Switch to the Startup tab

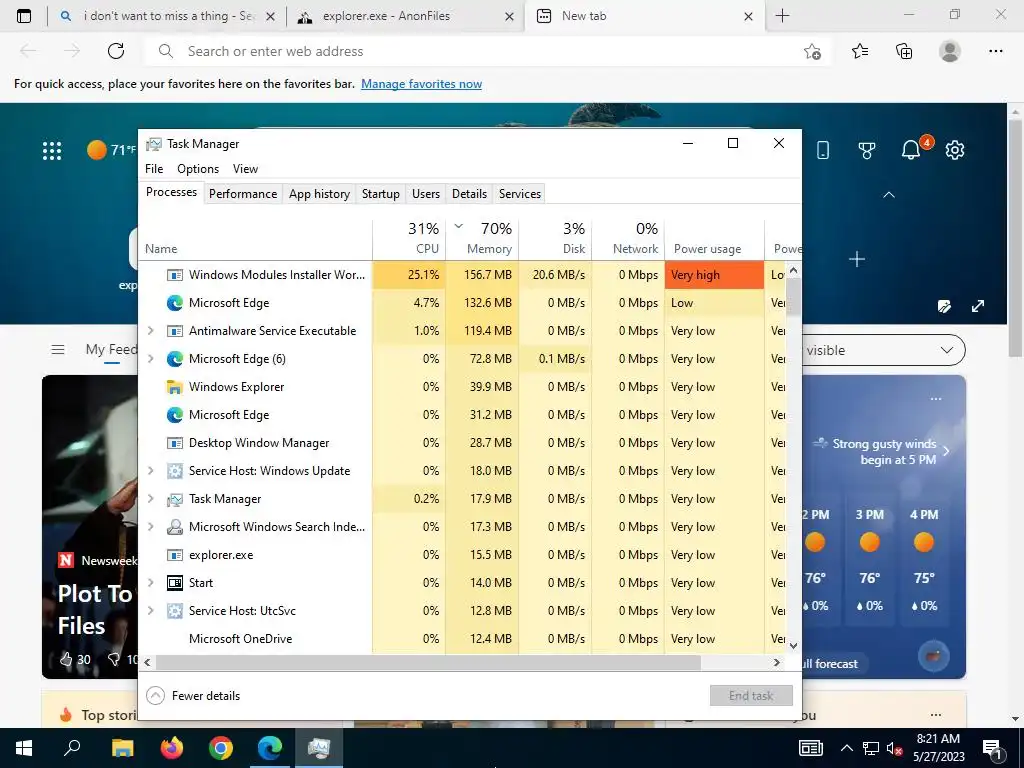(381, 194)
